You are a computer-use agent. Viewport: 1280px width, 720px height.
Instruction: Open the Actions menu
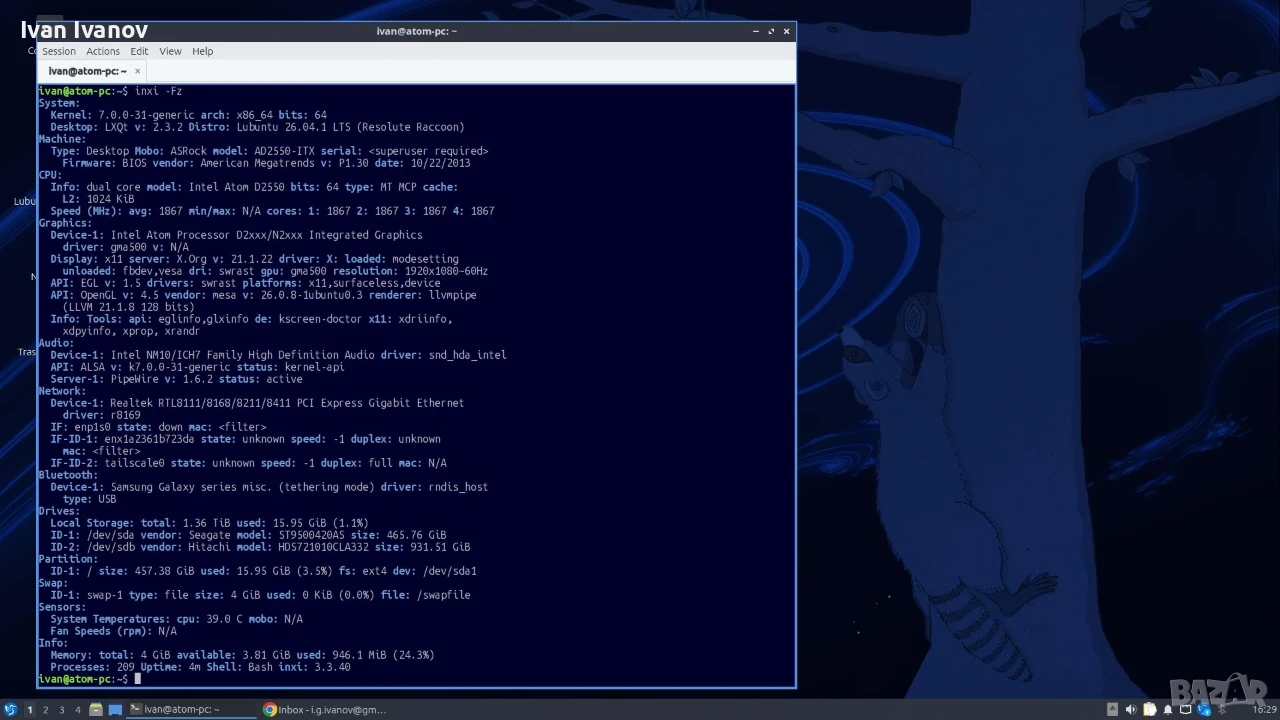click(x=103, y=51)
